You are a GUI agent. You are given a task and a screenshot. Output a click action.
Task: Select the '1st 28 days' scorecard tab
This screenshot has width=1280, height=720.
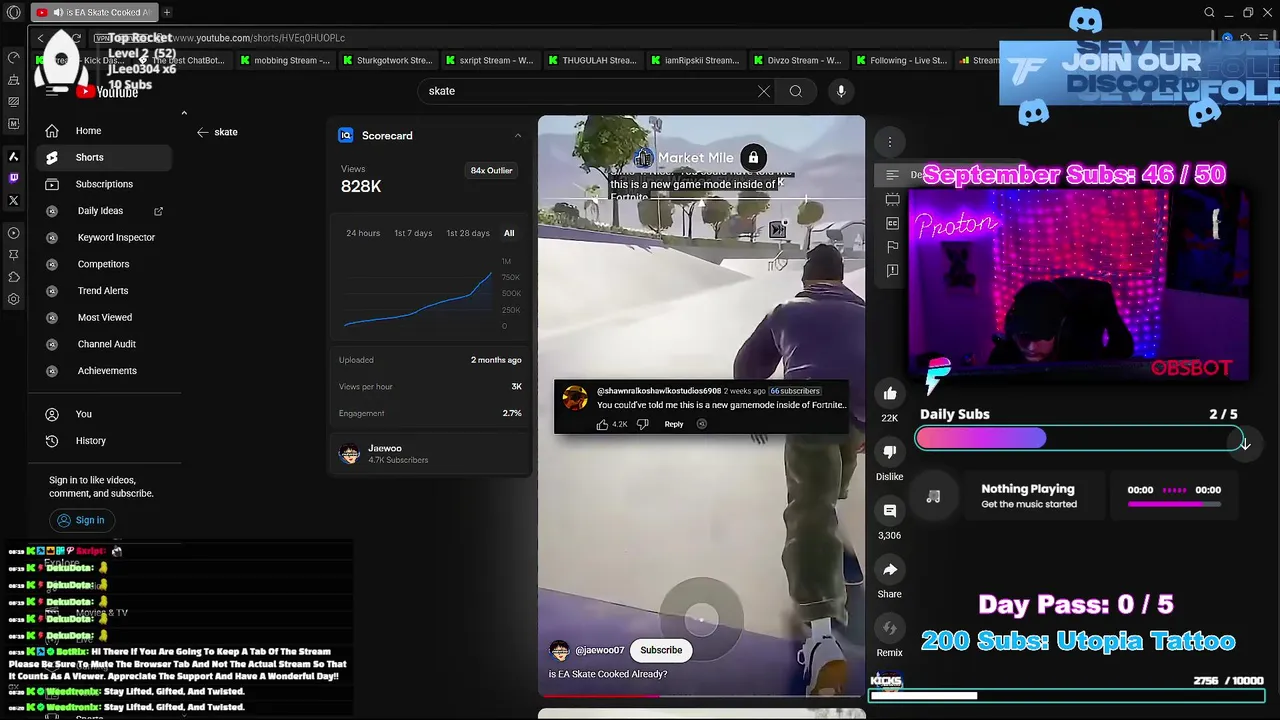(468, 233)
